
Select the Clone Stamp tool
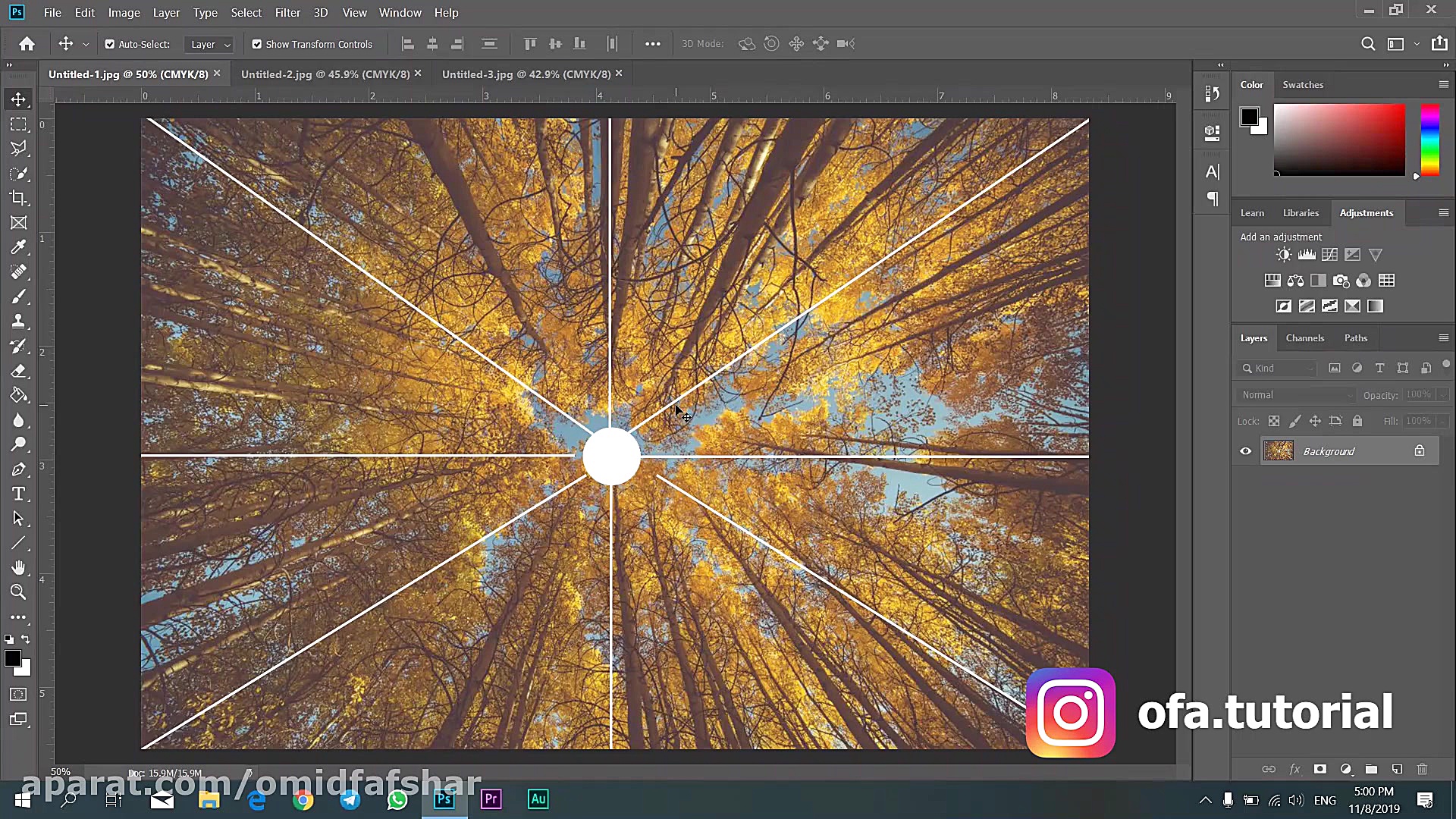(x=18, y=322)
